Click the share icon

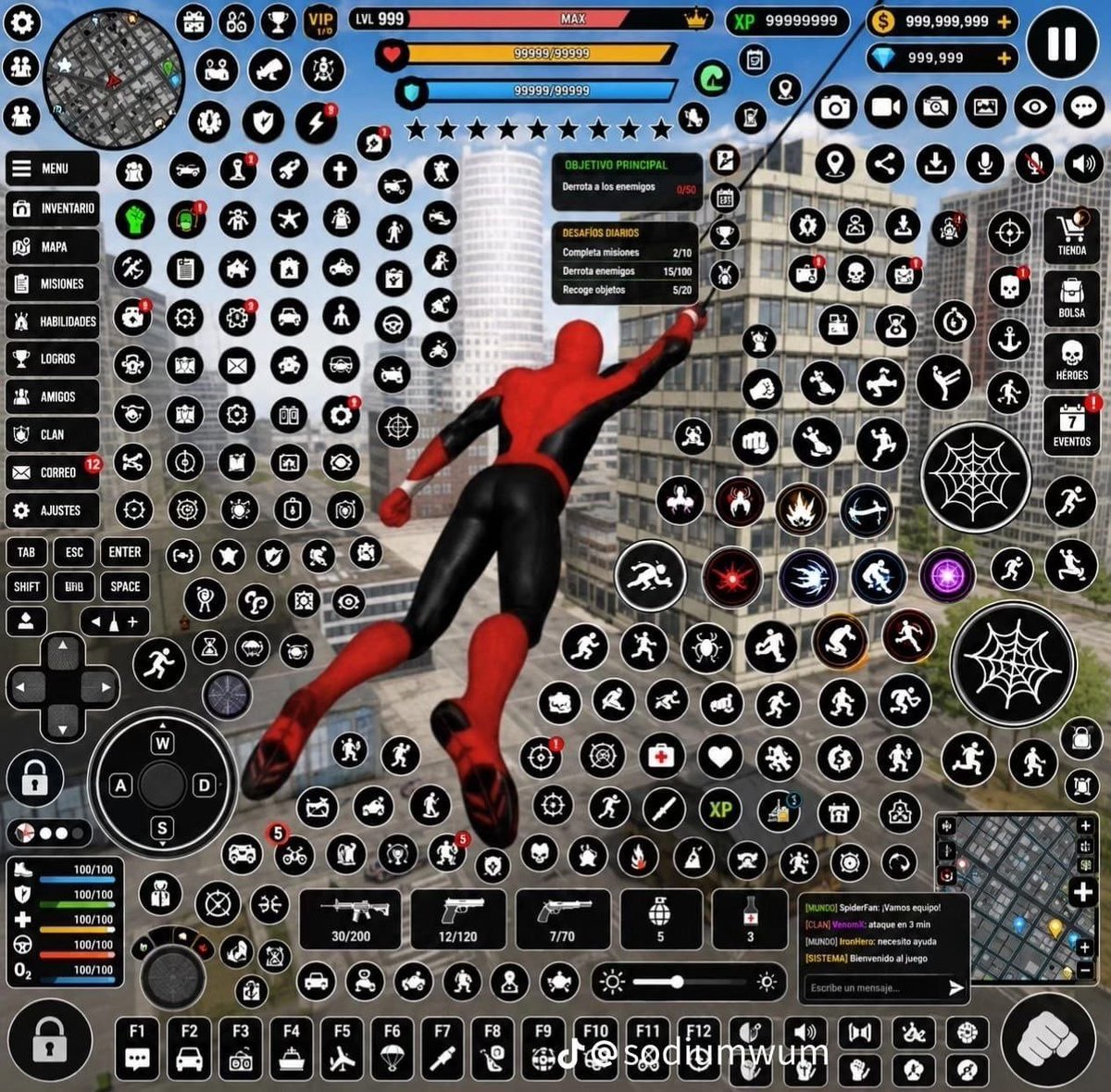point(885,165)
